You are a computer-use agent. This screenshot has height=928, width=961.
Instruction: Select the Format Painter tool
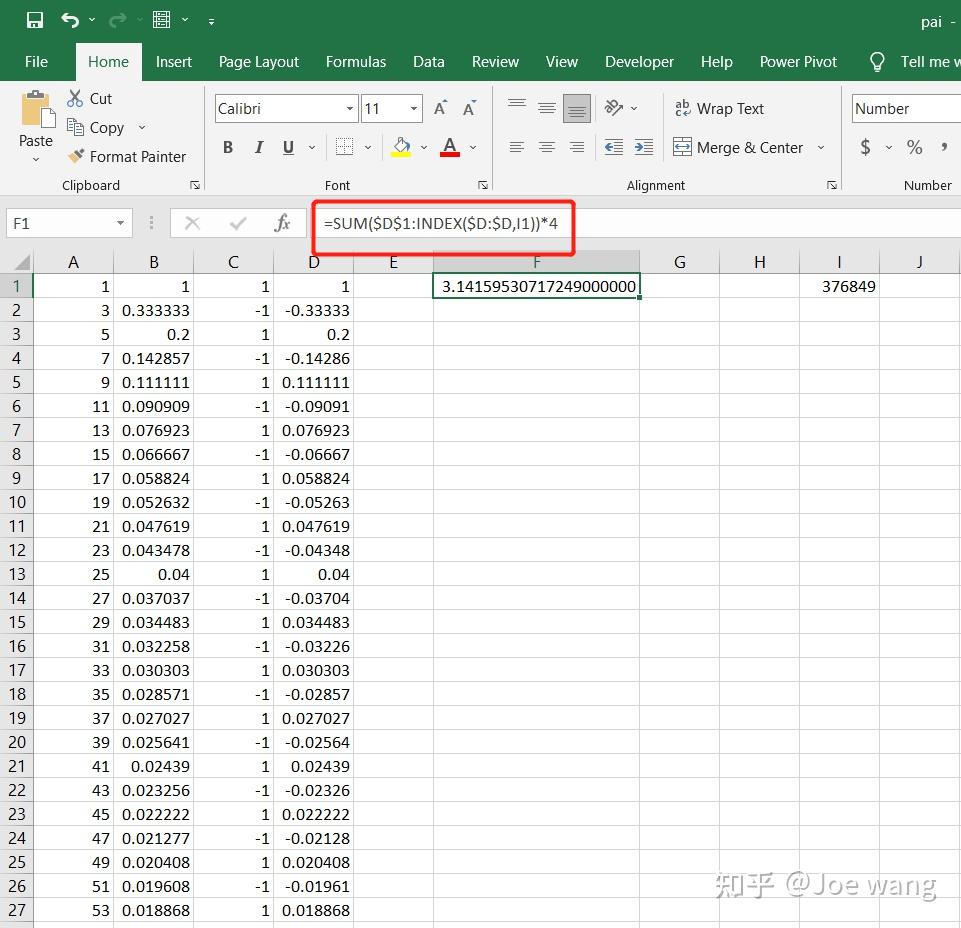(127, 156)
